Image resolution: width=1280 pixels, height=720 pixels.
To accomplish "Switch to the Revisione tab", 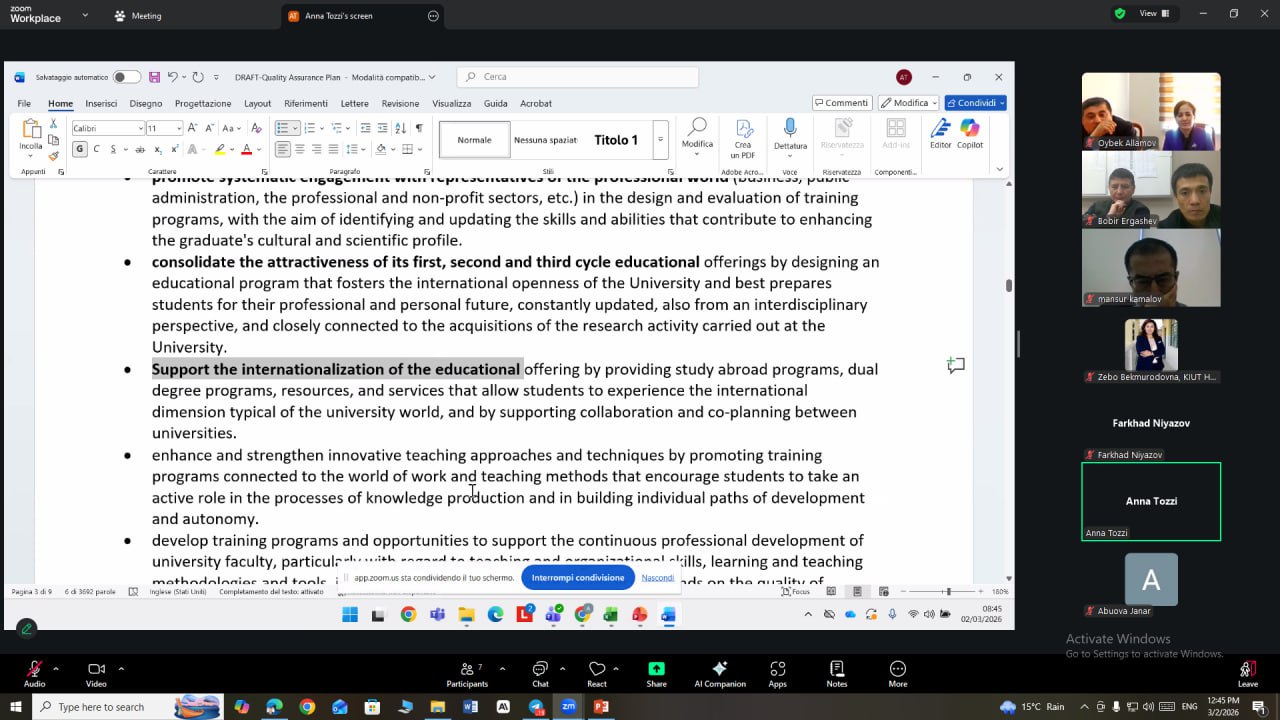I will click(400, 103).
